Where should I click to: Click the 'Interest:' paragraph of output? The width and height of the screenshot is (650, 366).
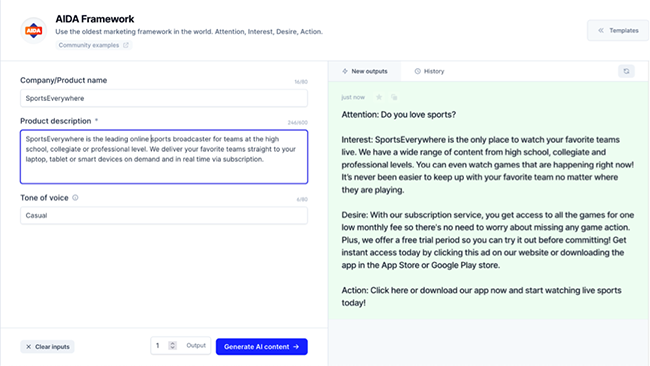(488, 165)
